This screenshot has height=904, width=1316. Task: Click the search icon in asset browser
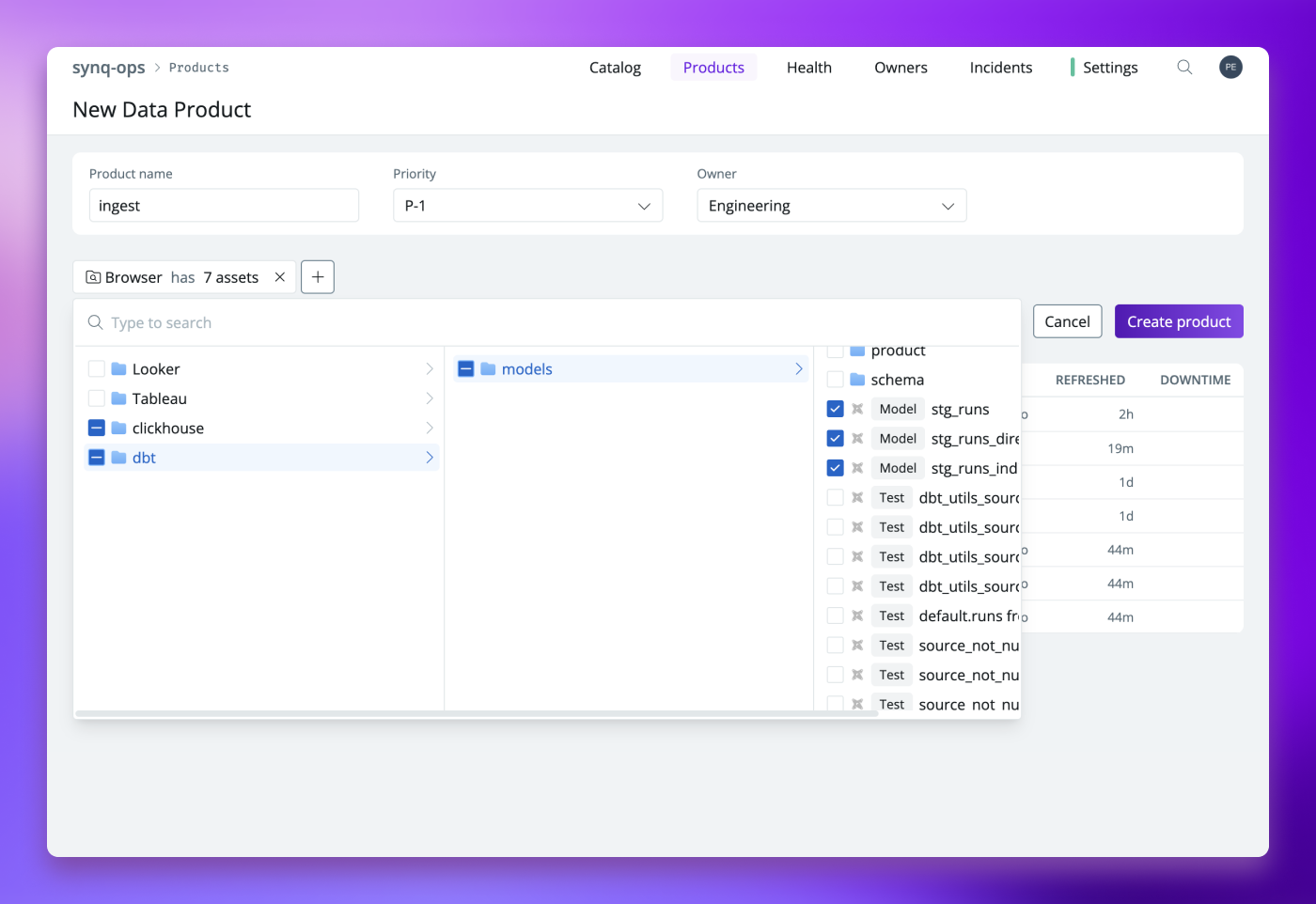(95, 322)
